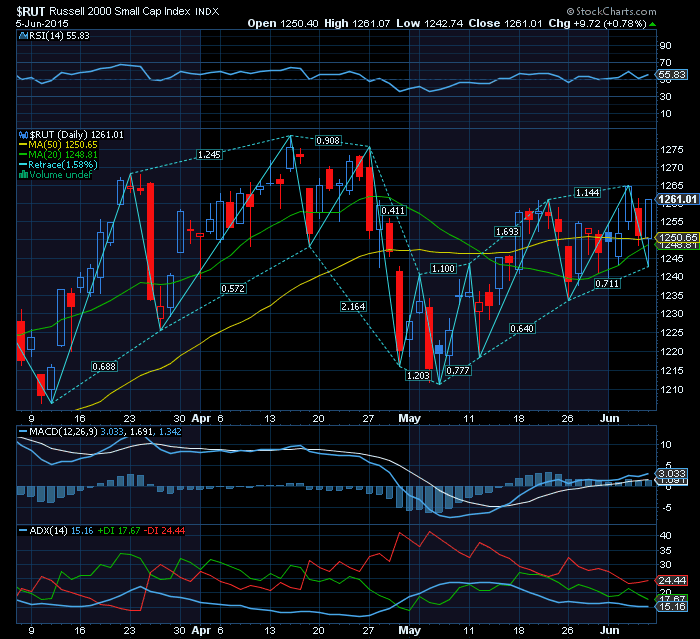Click the 'MA(20) 1248.81' legend entry
Viewport: 700px width, 639px height.
tap(62, 155)
